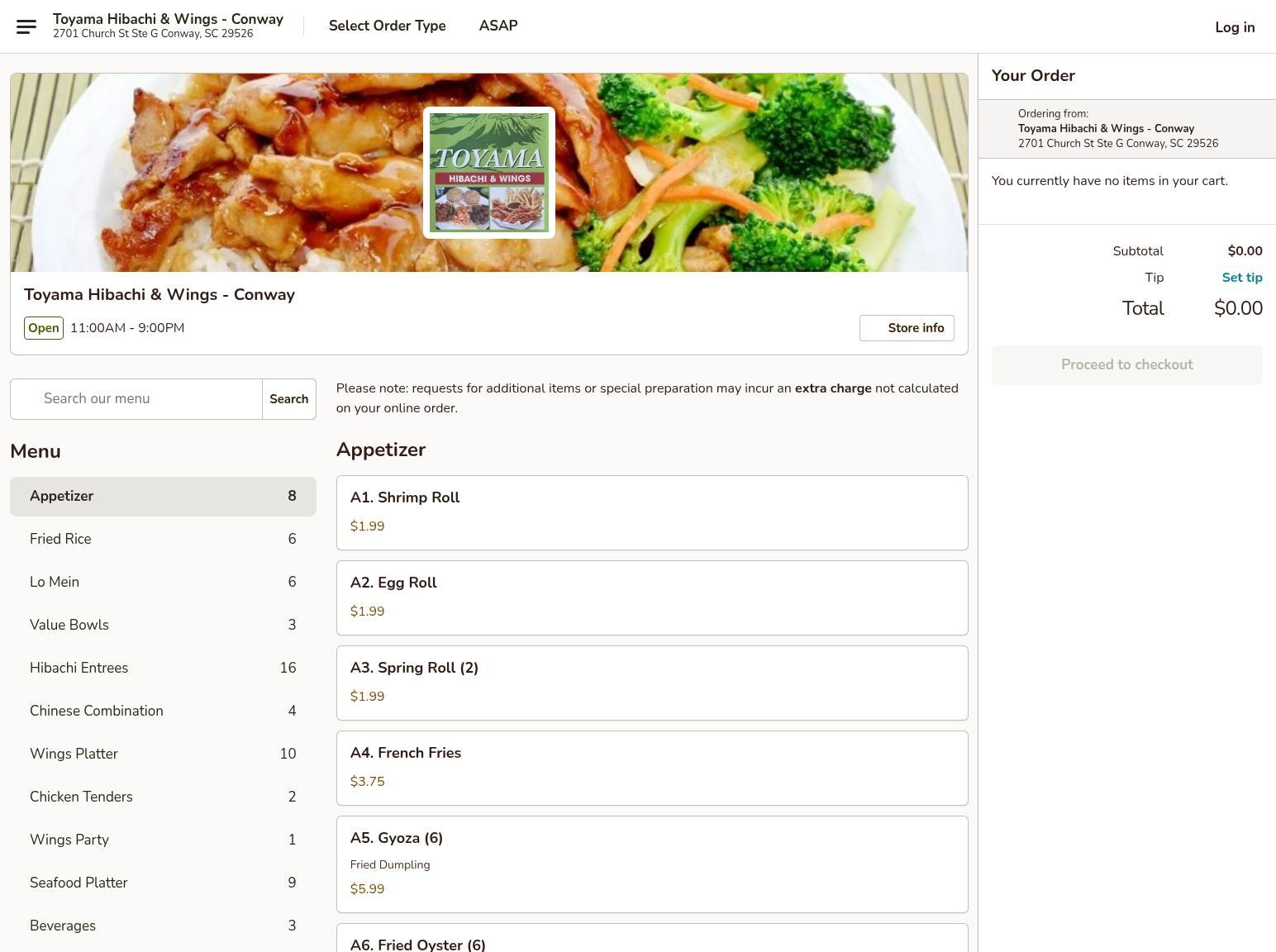Select the Chinese Combination category
The height and width of the screenshot is (952, 1276).
point(163,712)
